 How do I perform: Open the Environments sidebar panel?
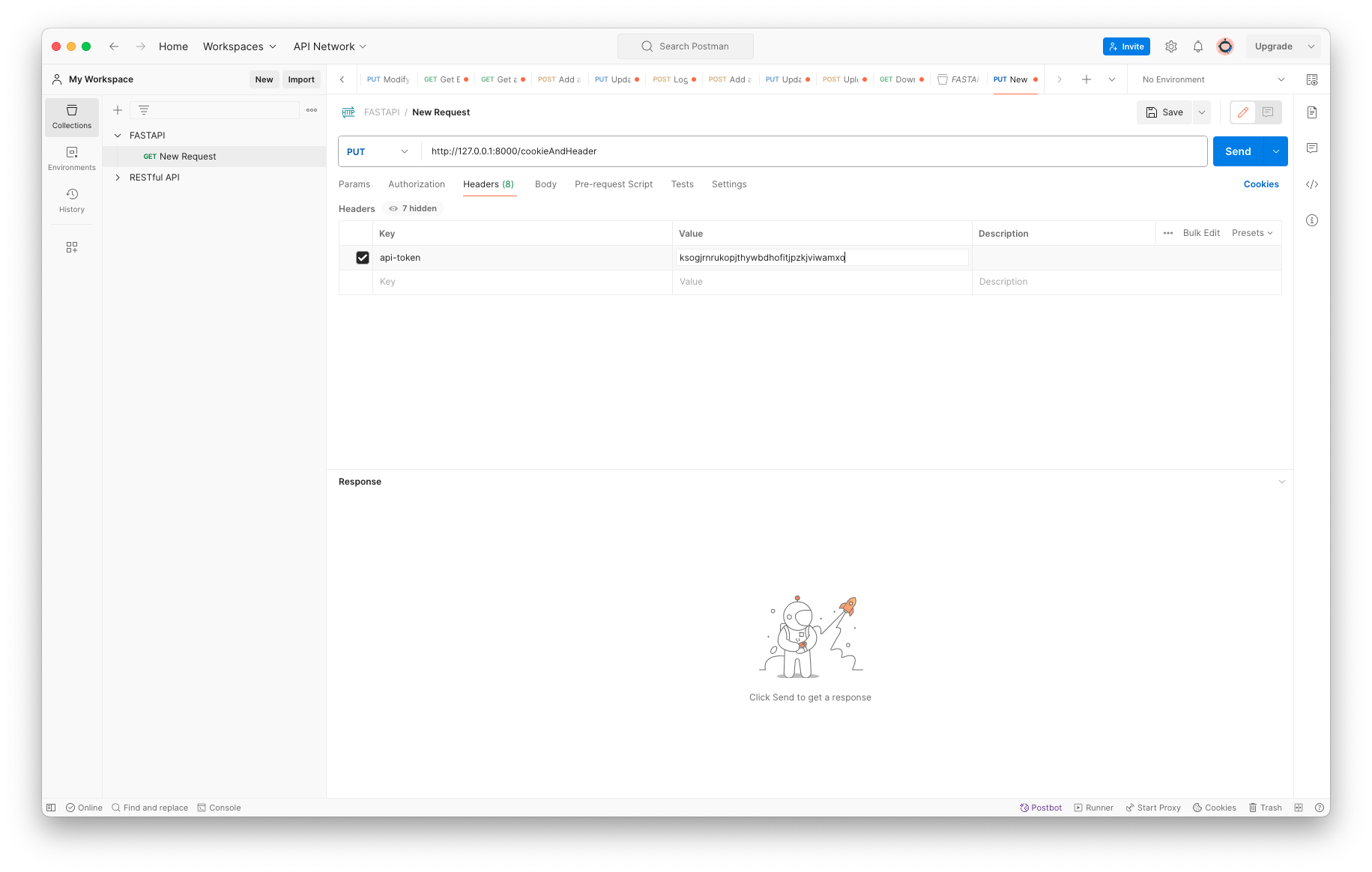[x=72, y=159]
